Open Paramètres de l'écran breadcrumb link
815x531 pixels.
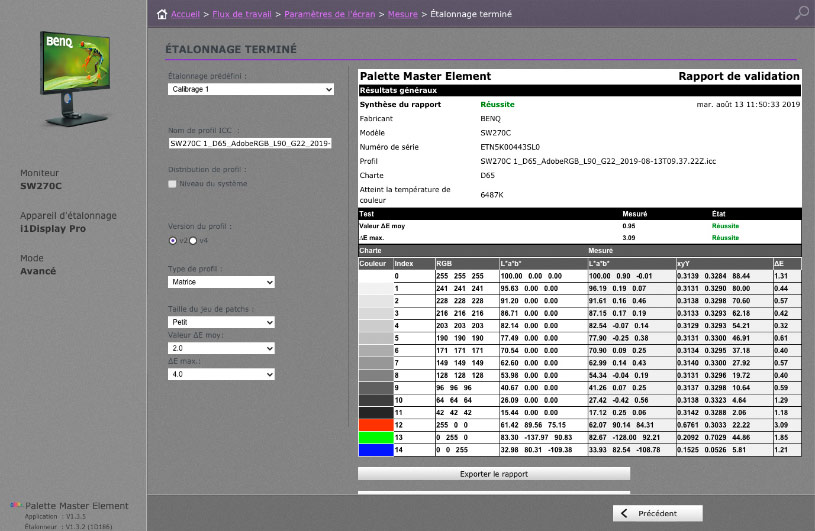[330, 14]
